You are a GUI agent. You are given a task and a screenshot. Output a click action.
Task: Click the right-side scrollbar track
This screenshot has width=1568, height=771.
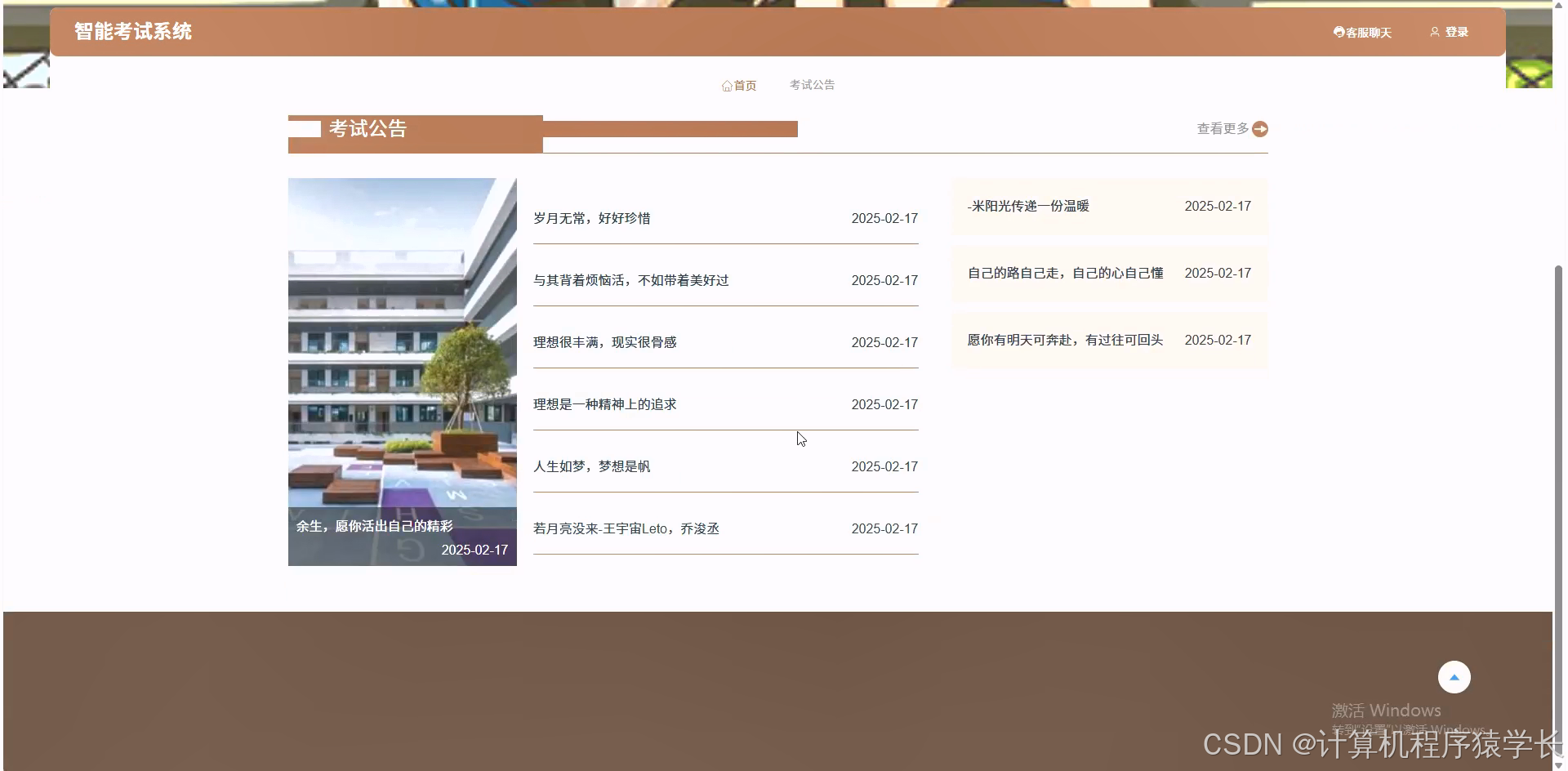point(1561,408)
